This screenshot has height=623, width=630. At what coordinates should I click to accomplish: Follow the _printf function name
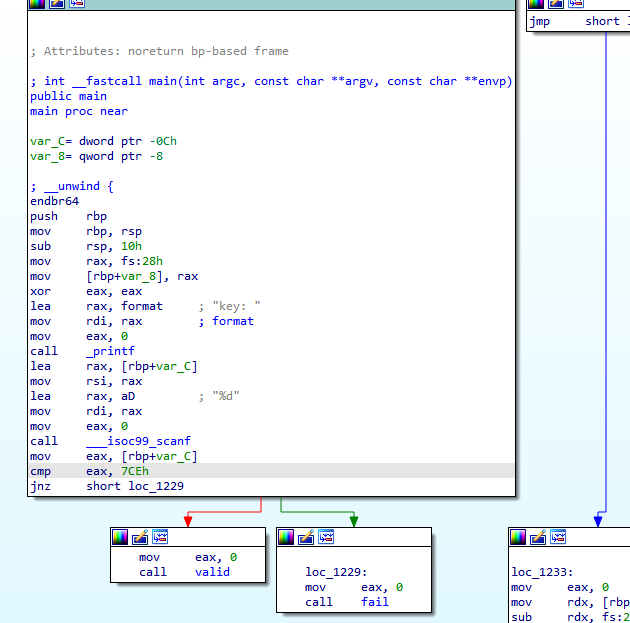click(x=110, y=351)
